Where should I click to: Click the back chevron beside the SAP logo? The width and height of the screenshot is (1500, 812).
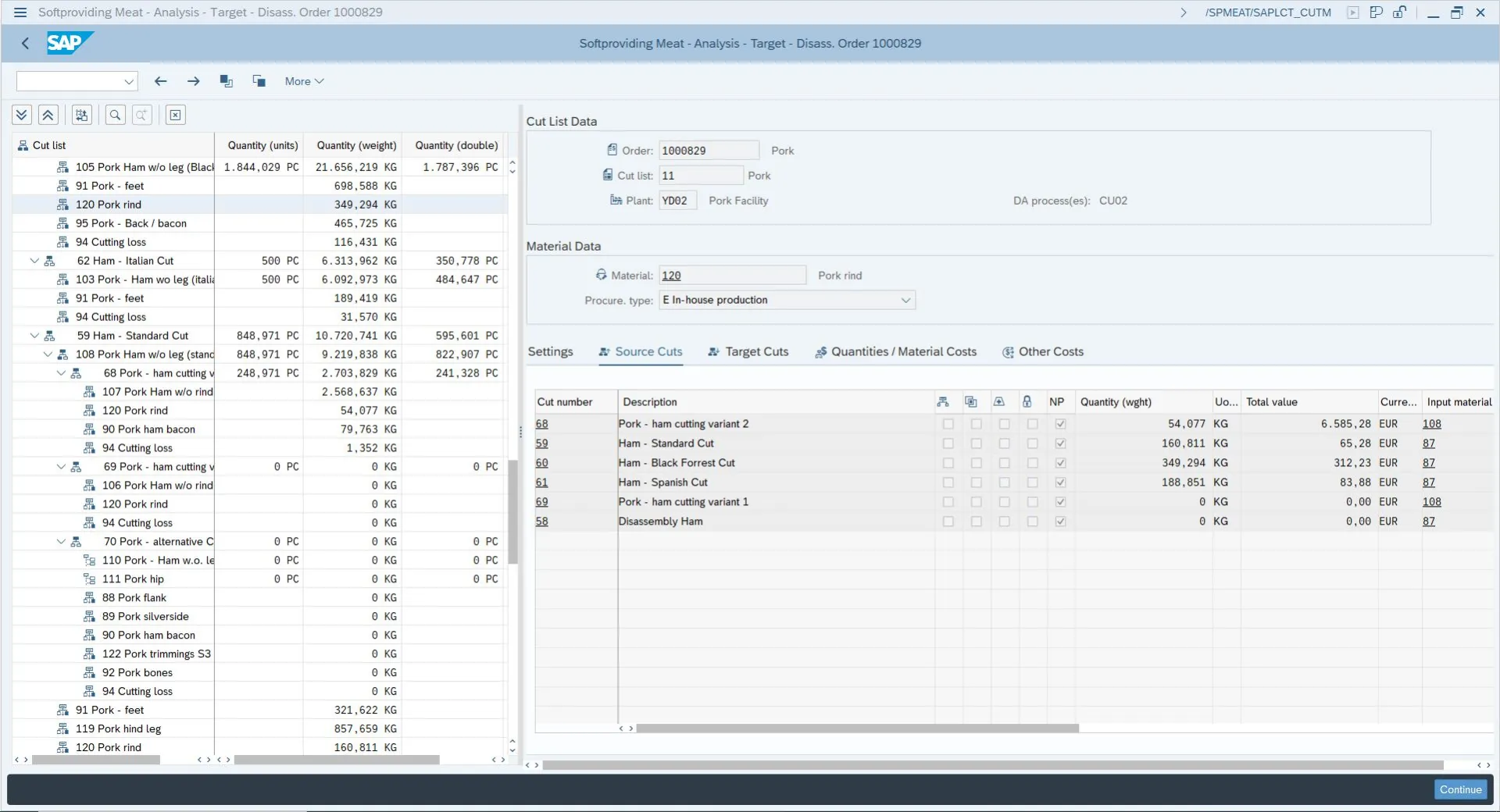tap(25, 44)
